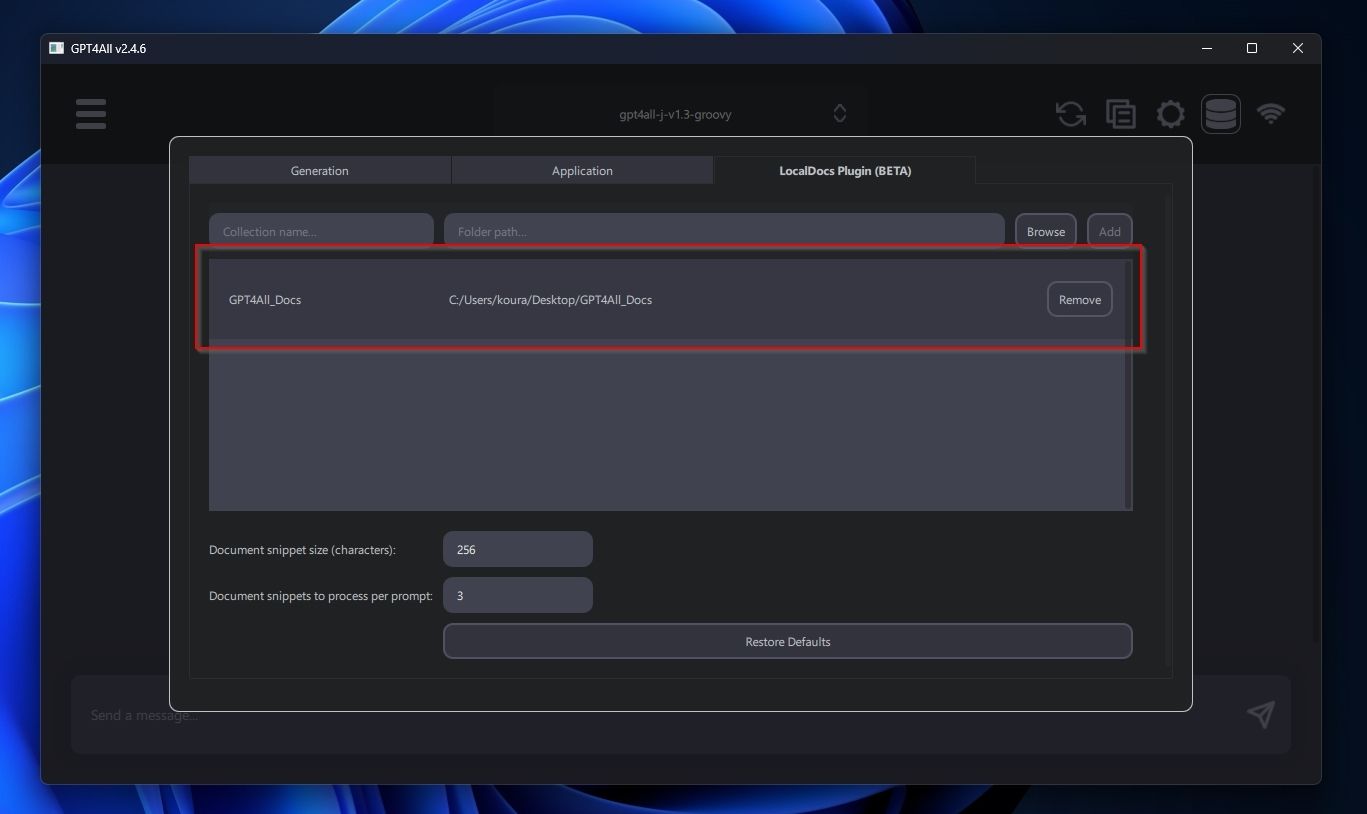Browse for a documents folder
The width and height of the screenshot is (1367, 814).
pos(1045,231)
